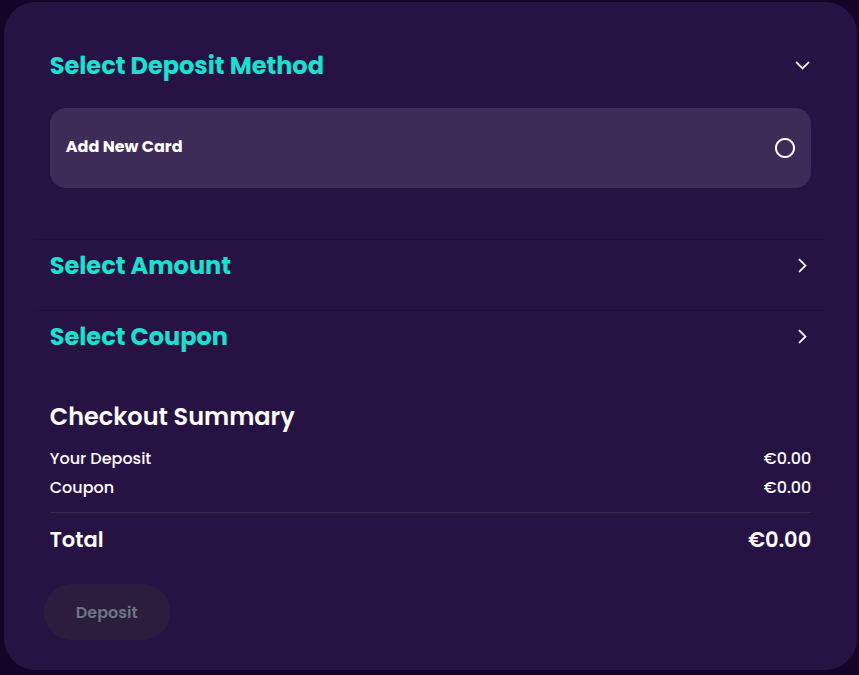
Task: Click the Checkout Summary heading
Action: tap(172, 417)
